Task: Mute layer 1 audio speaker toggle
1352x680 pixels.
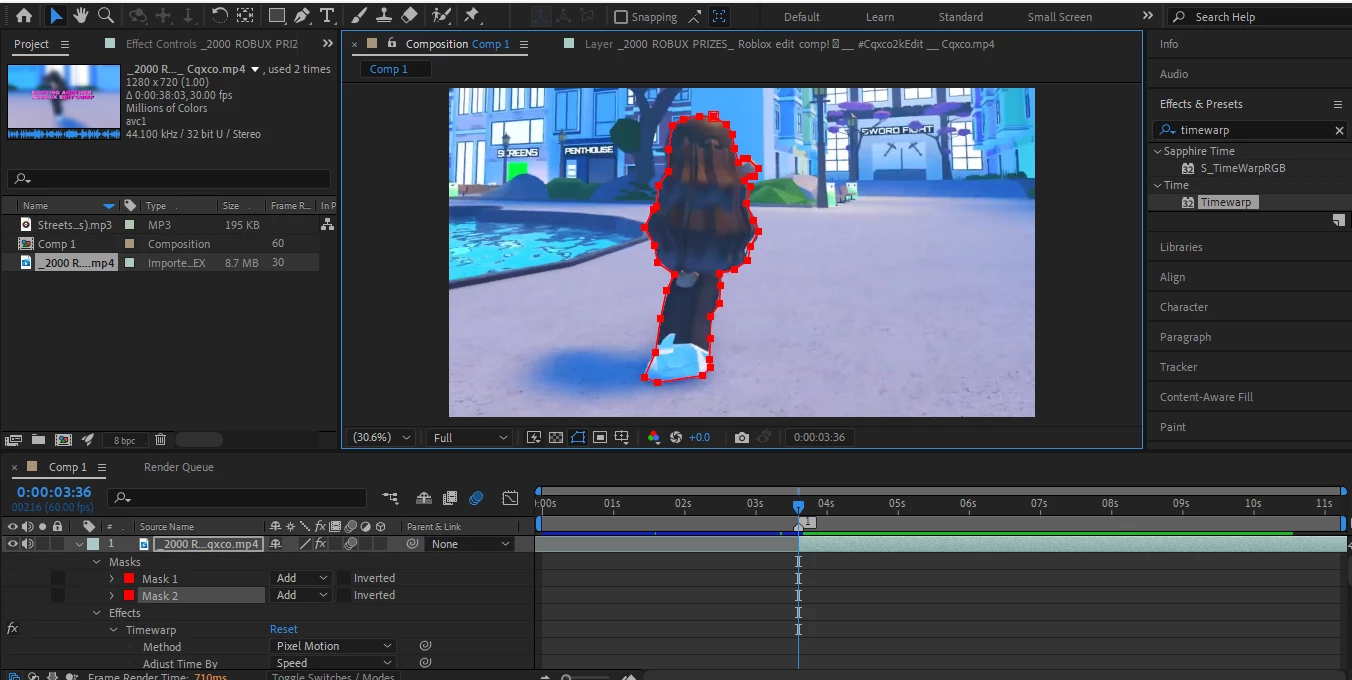Action: click(28, 544)
